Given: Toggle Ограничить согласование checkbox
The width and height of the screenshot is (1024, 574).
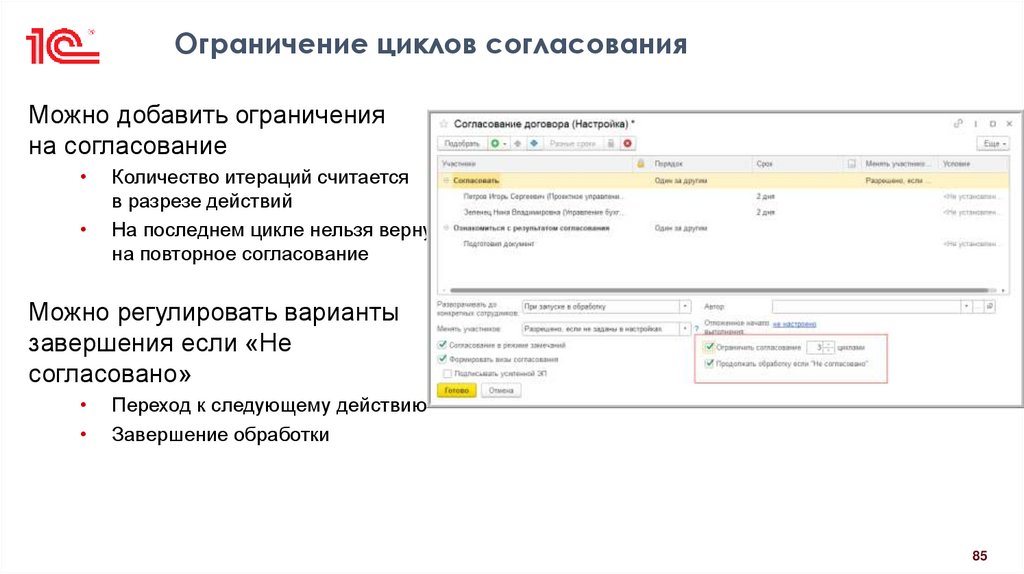Looking at the screenshot, I should click(x=709, y=347).
